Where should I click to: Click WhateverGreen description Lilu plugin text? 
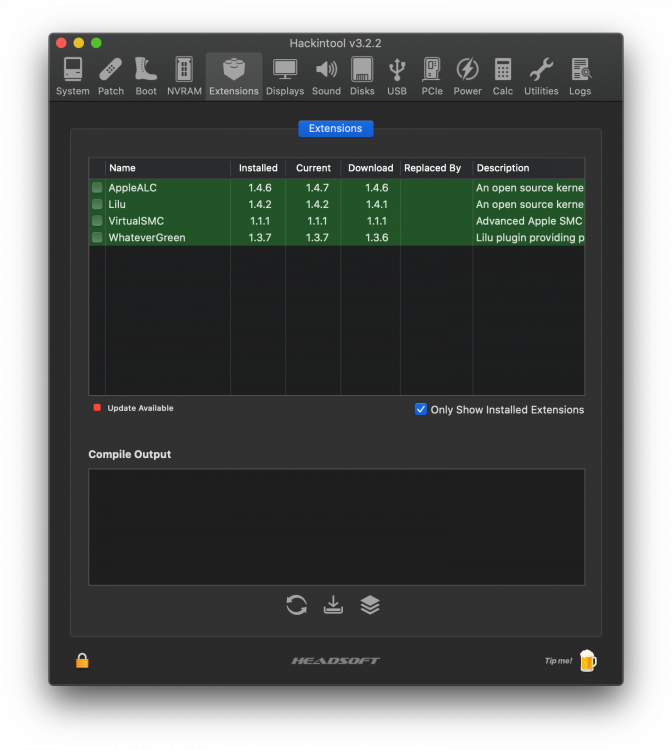pos(530,238)
